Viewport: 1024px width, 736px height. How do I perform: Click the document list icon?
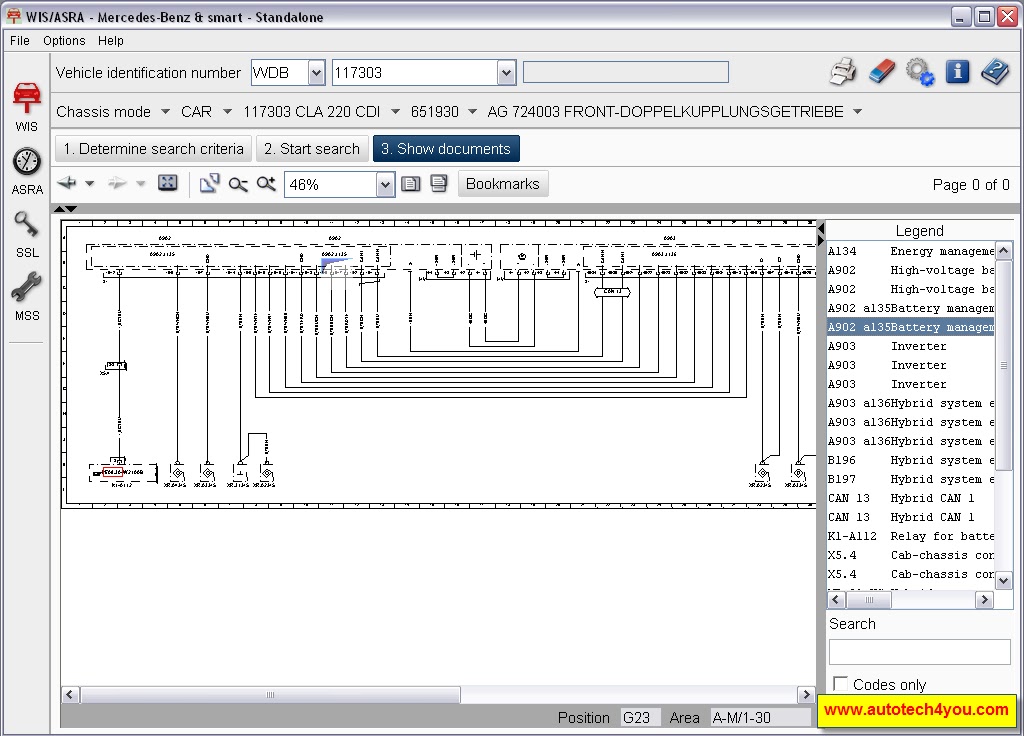[x=410, y=184]
